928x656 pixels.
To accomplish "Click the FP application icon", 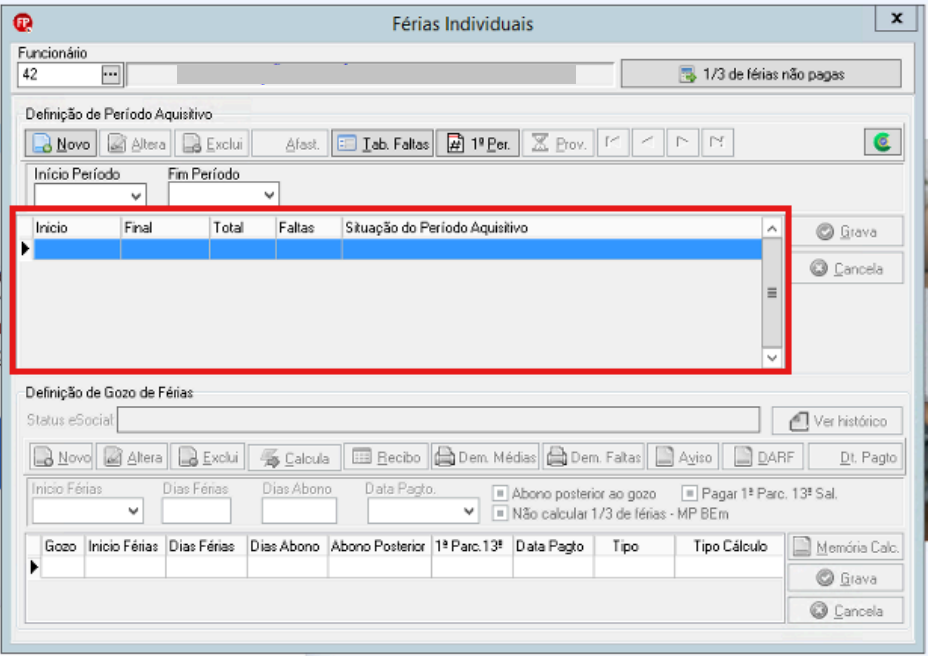I will pos(23,23).
